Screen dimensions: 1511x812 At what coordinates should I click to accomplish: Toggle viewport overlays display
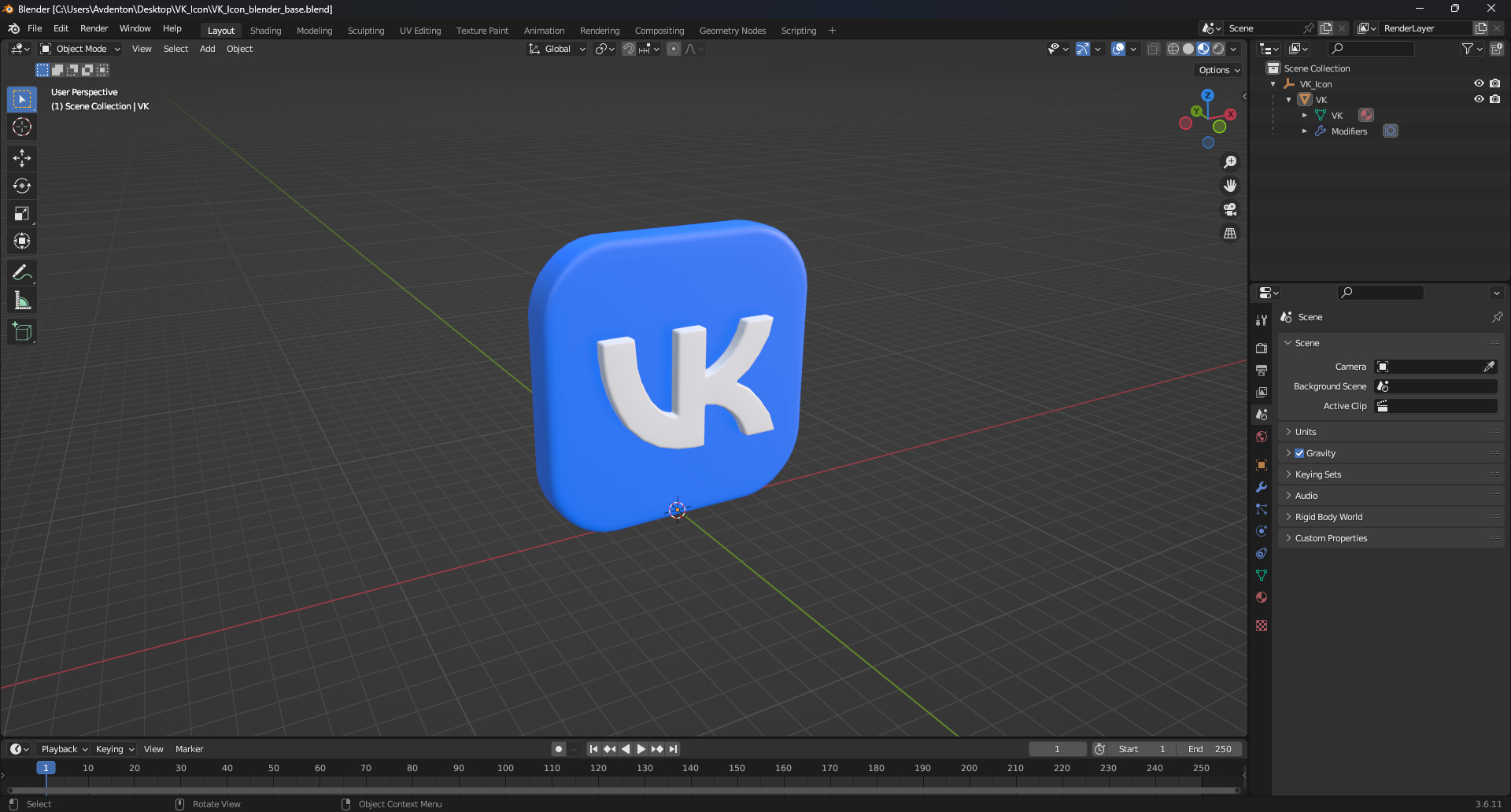pyautogui.click(x=1118, y=49)
